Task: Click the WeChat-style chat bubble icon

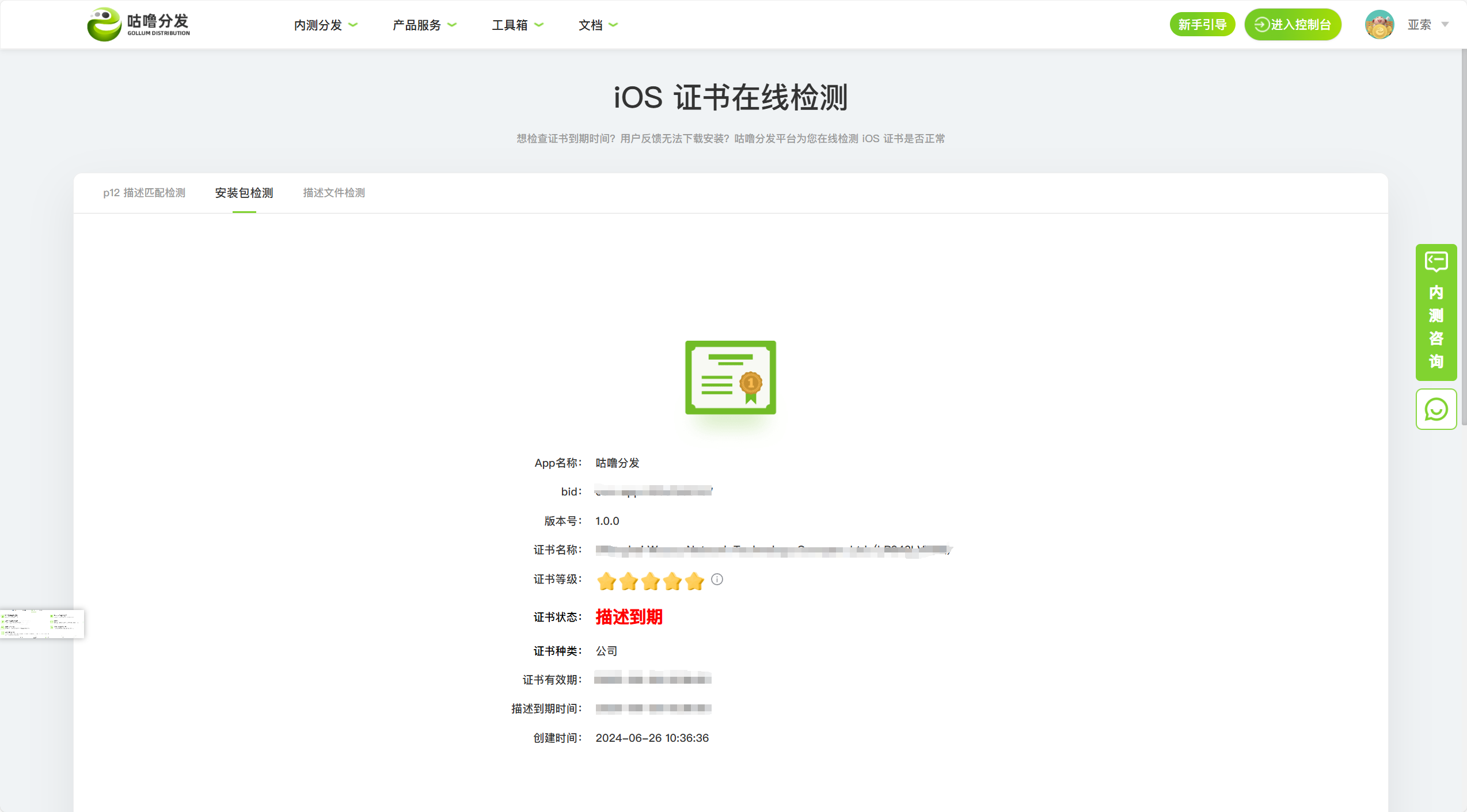Action: pos(1436,409)
